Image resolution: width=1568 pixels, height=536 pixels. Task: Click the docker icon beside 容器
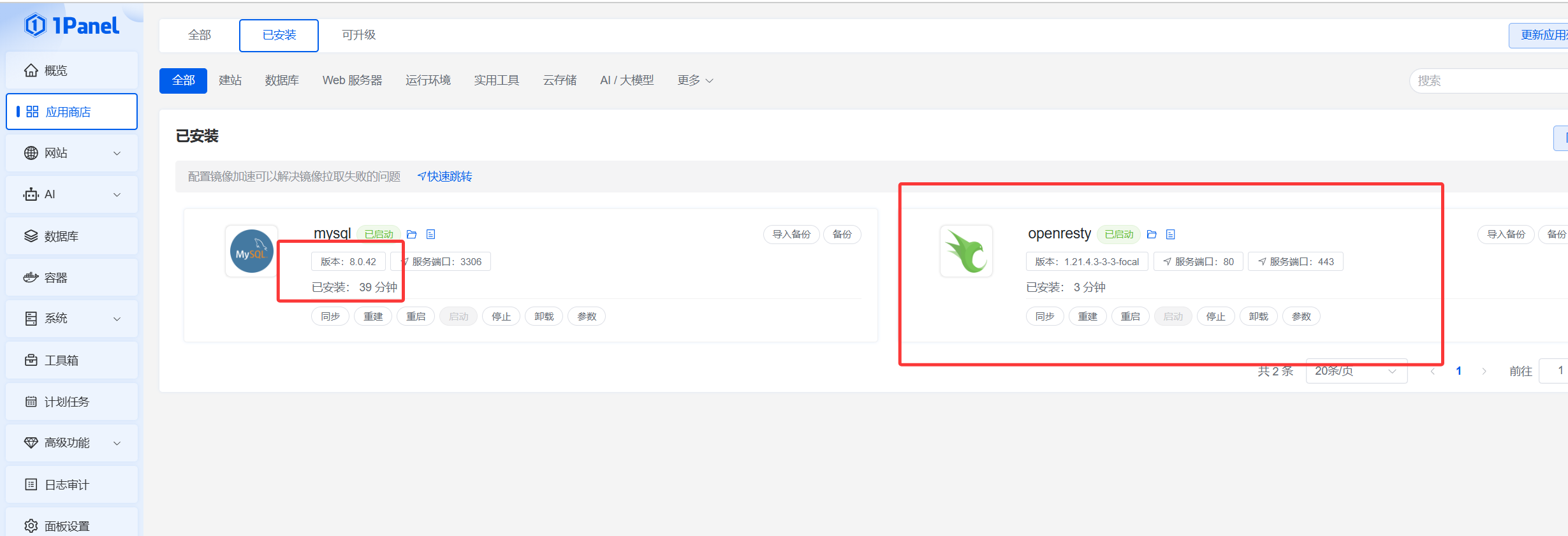(x=31, y=277)
